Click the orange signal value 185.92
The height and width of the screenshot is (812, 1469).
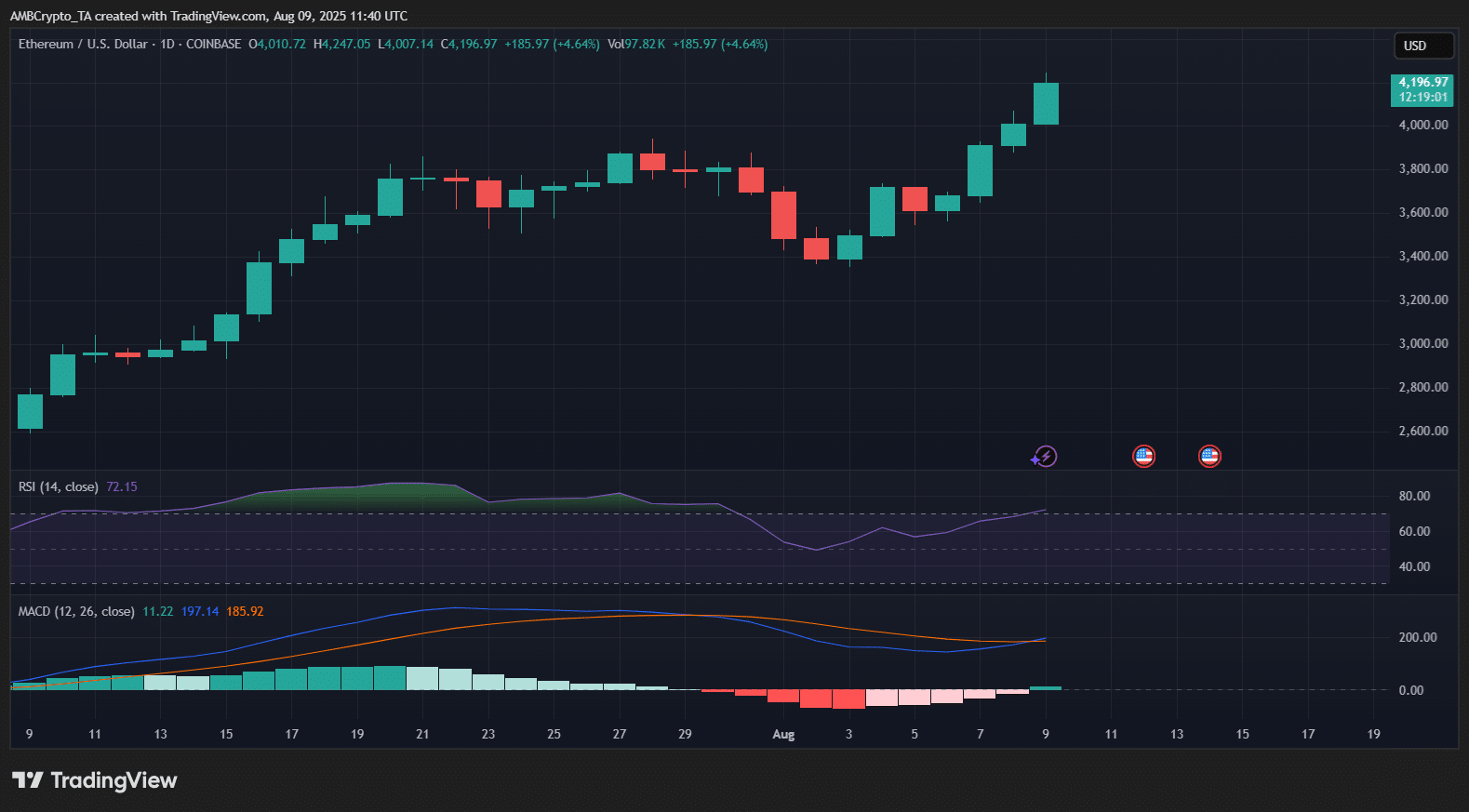[245, 612]
